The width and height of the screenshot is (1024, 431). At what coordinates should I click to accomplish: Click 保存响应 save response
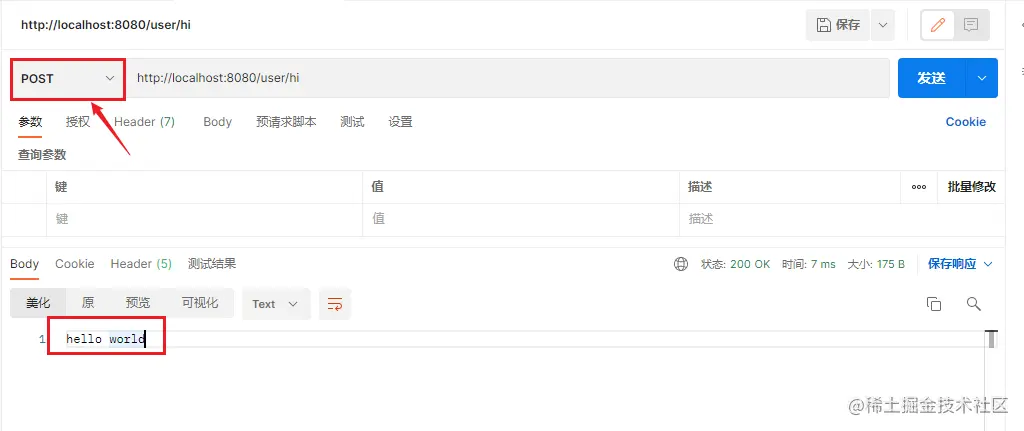pyautogui.click(x=952, y=264)
